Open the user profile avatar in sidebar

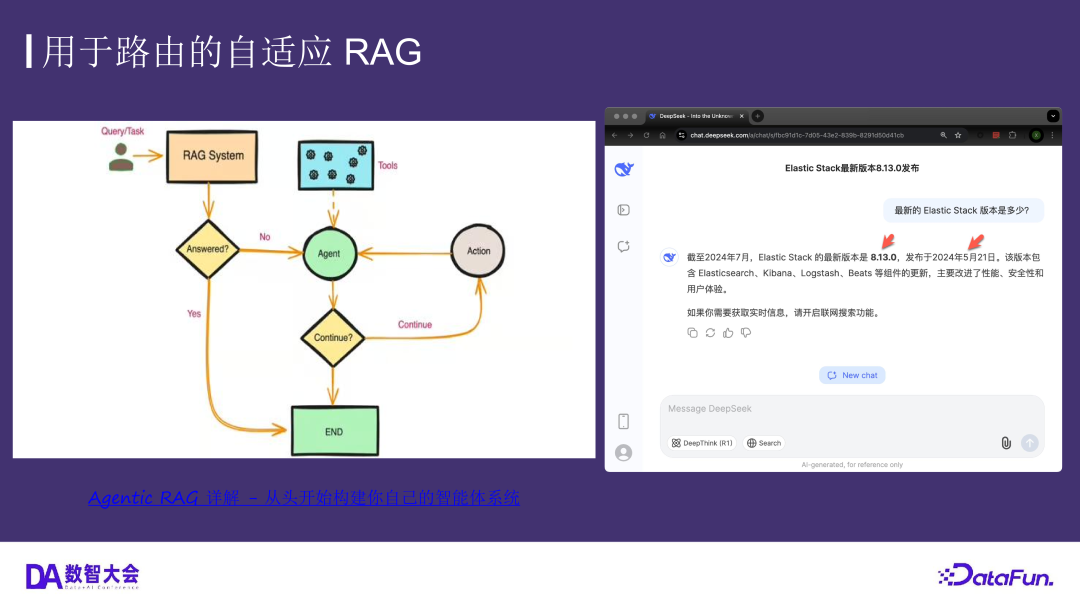[623, 453]
